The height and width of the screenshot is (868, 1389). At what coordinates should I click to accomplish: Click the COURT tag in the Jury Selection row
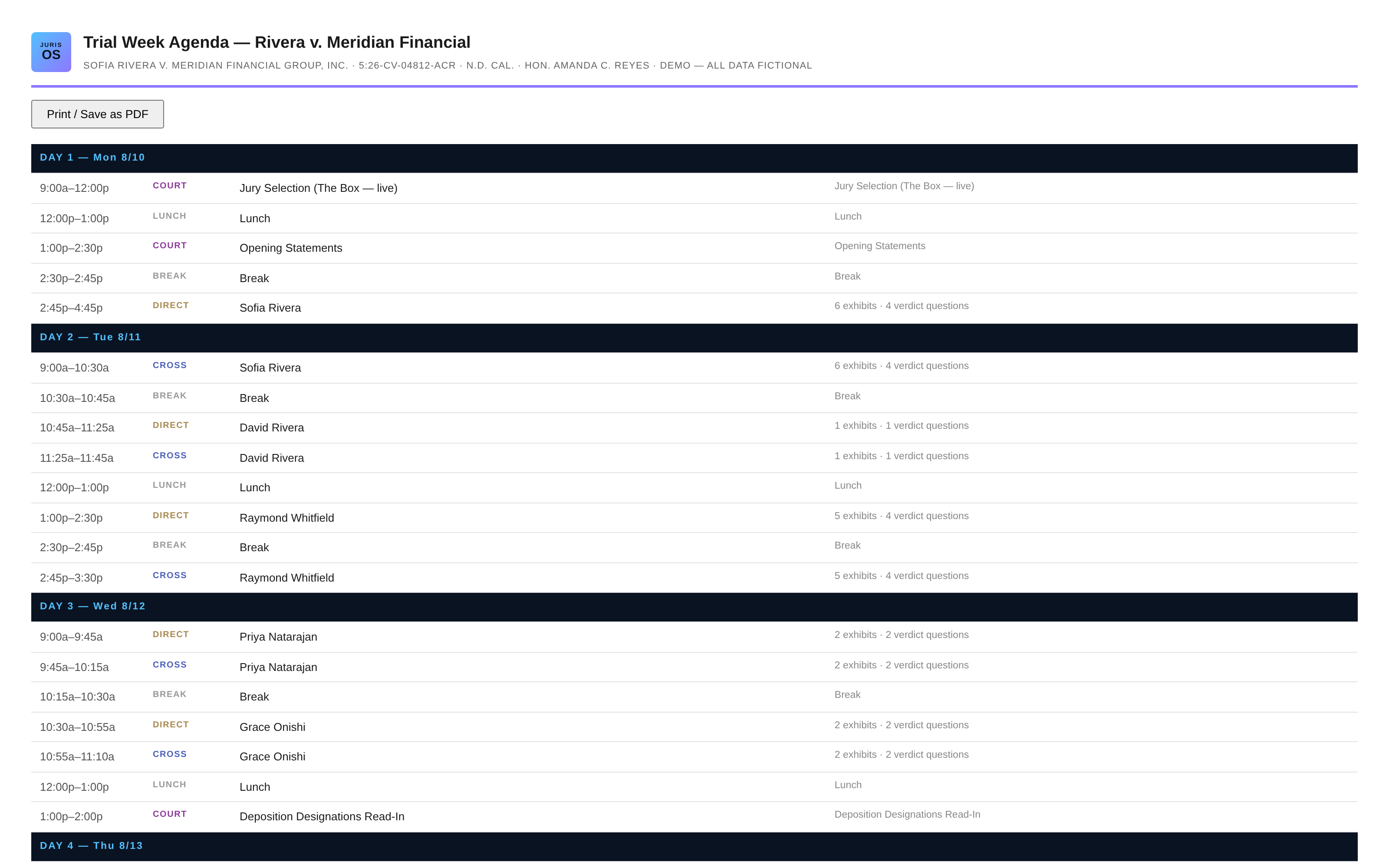[x=170, y=185]
